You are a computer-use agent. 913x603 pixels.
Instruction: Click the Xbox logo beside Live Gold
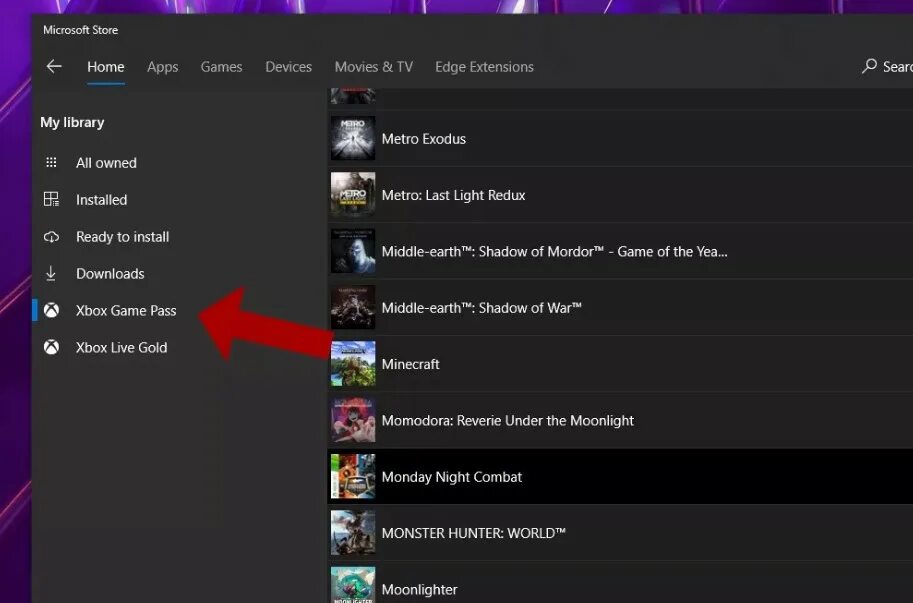(x=51, y=347)
